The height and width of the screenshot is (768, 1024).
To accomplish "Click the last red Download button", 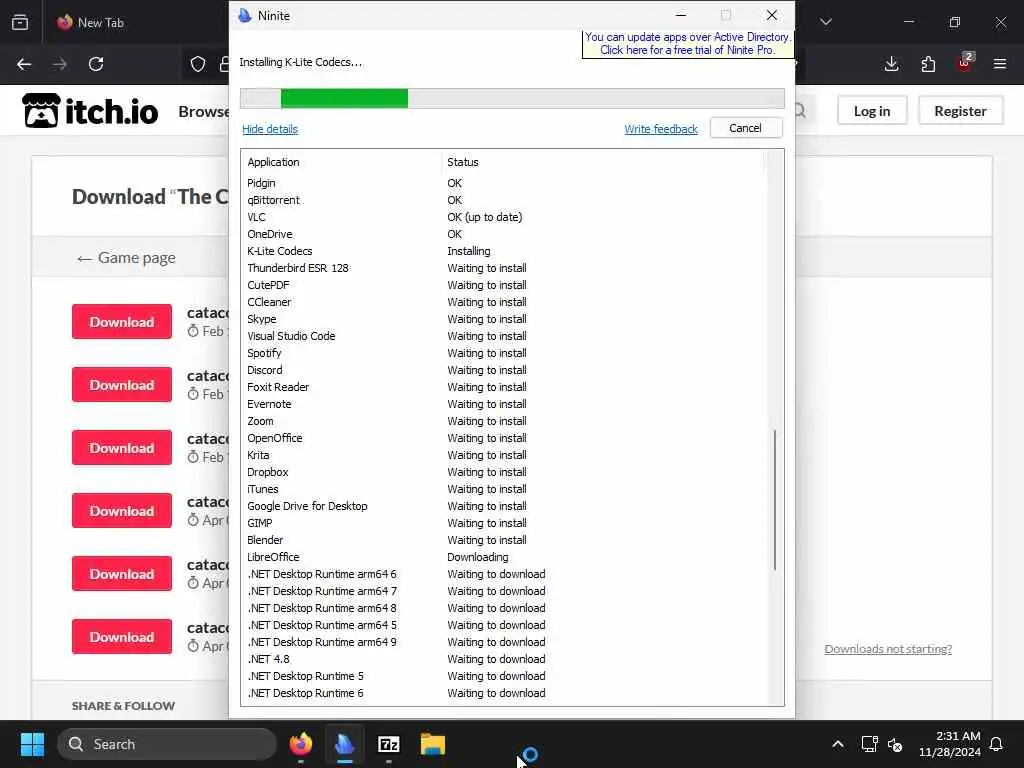I will pyautogui.click(x=122, y=637).
